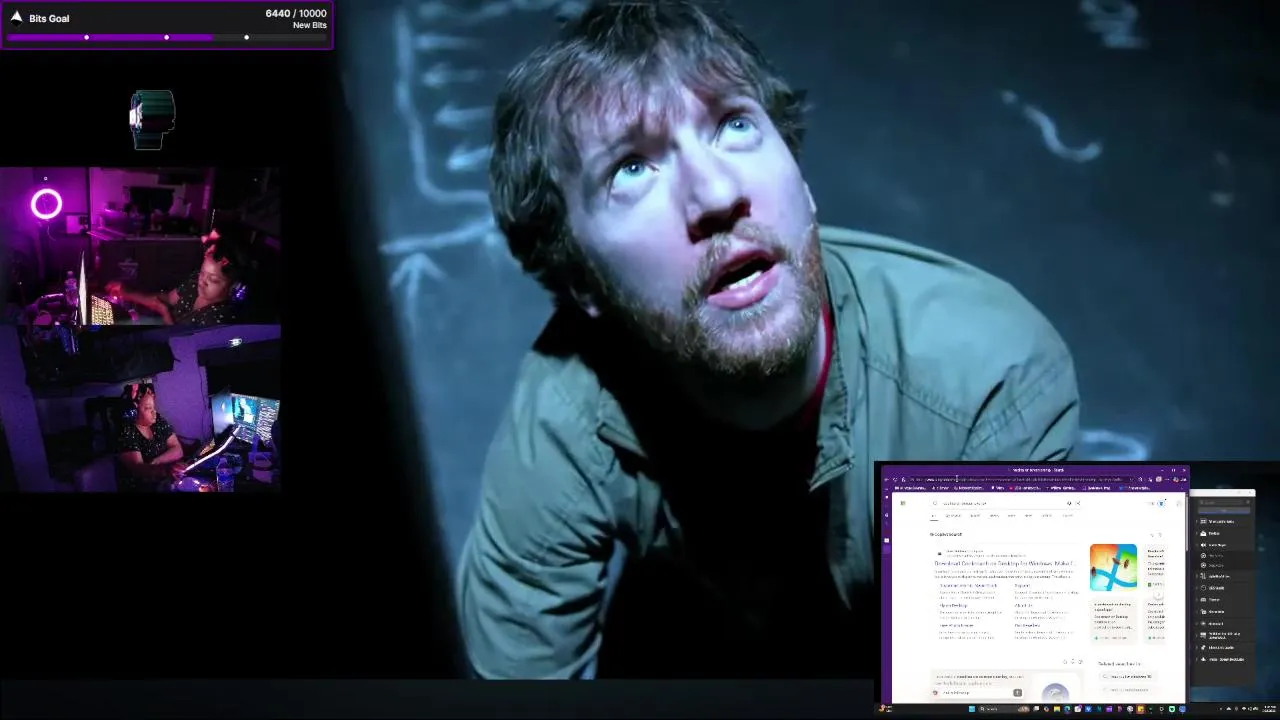Select the lower webcam feed showing monitors
Image resolution: width=1280 pixels, height=720 pixels.
(140, 409)
